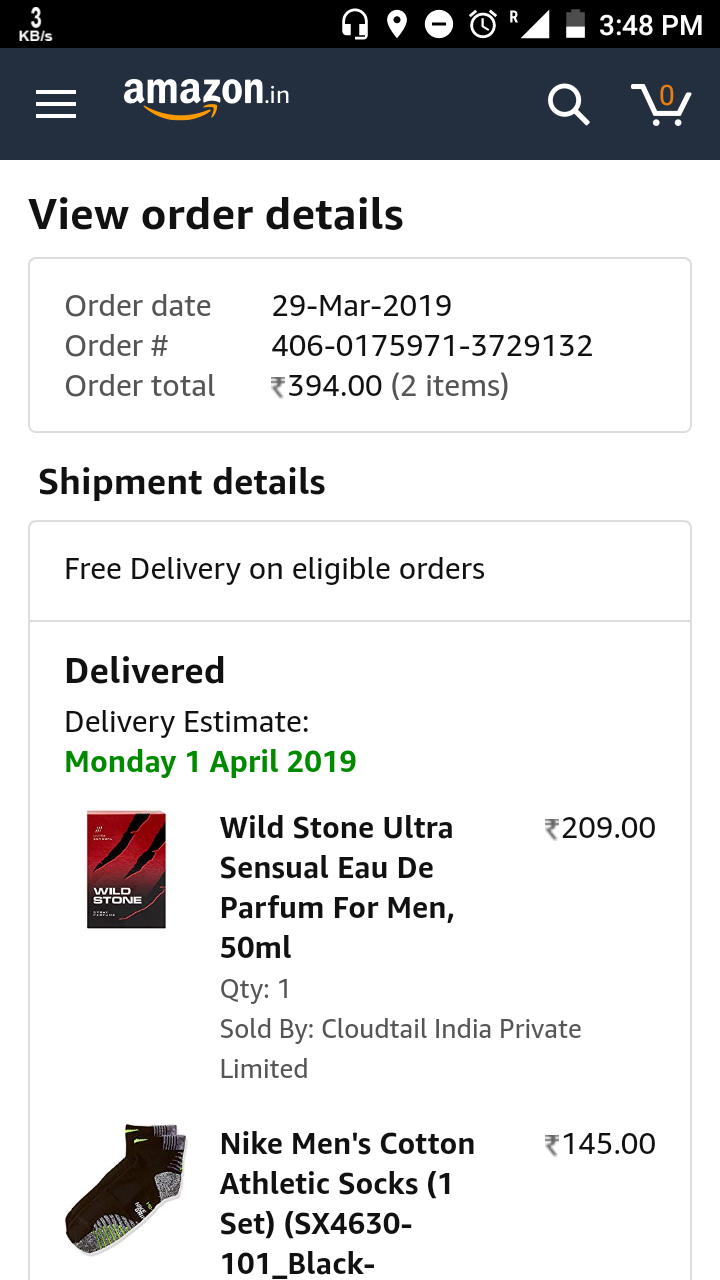The image size is (720, 1280).
Task: Tap the do-not-disturb status icon
Action: [439, 24]
